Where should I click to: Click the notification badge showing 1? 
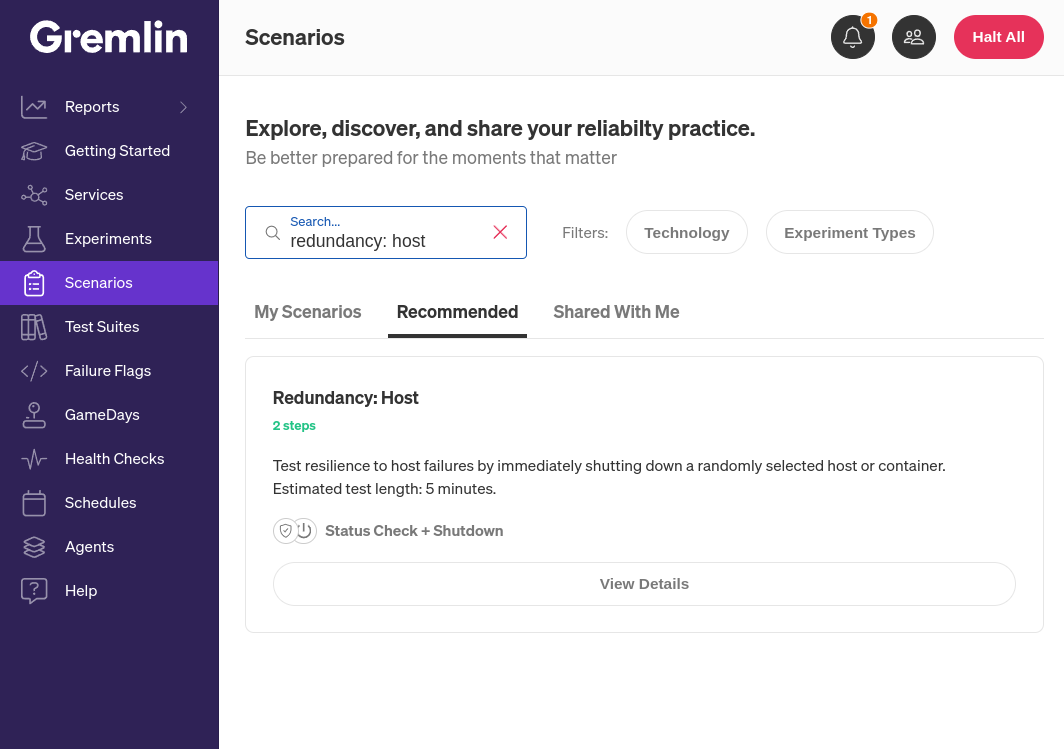coord(869,20)
